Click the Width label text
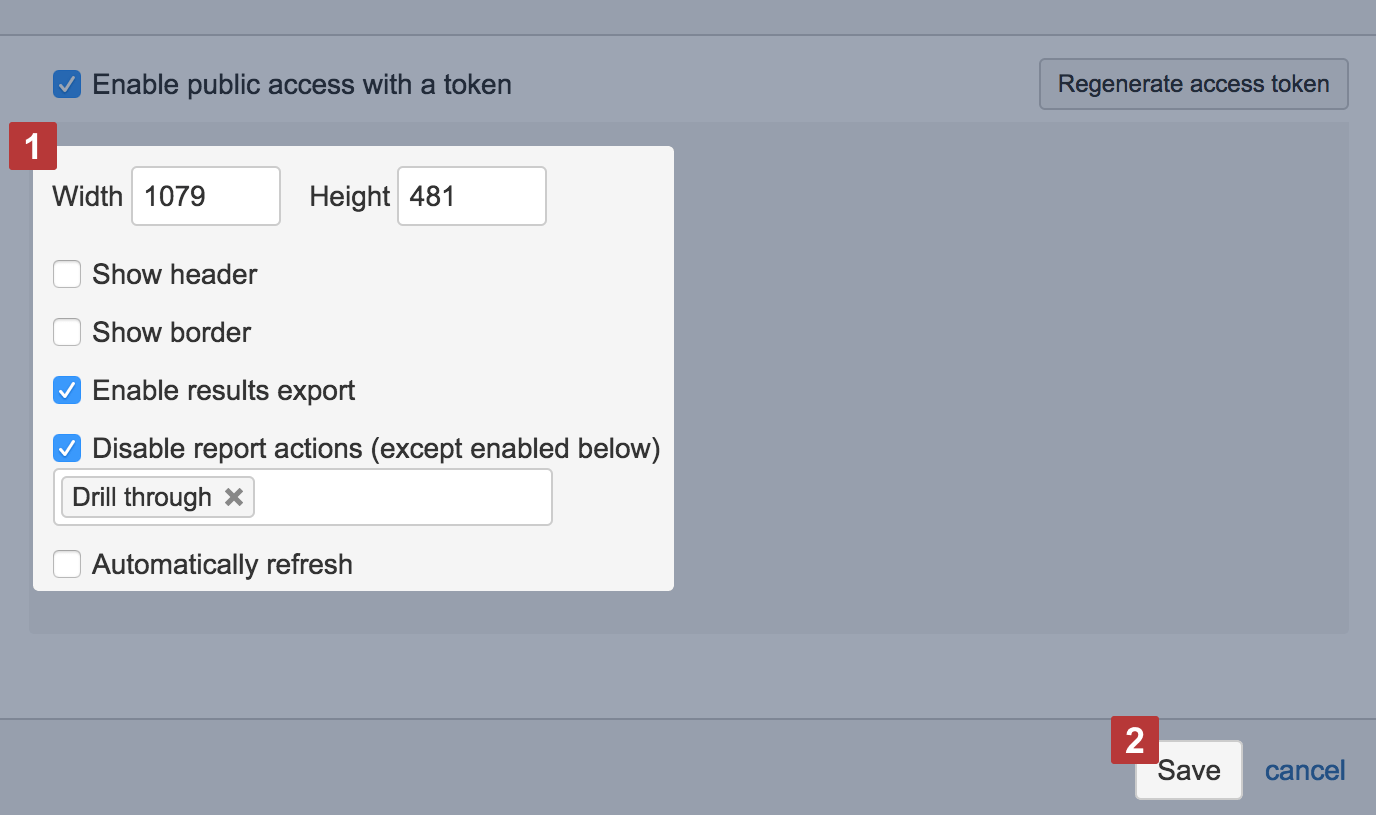This screenshot has width=1376, height=815. 88,196
